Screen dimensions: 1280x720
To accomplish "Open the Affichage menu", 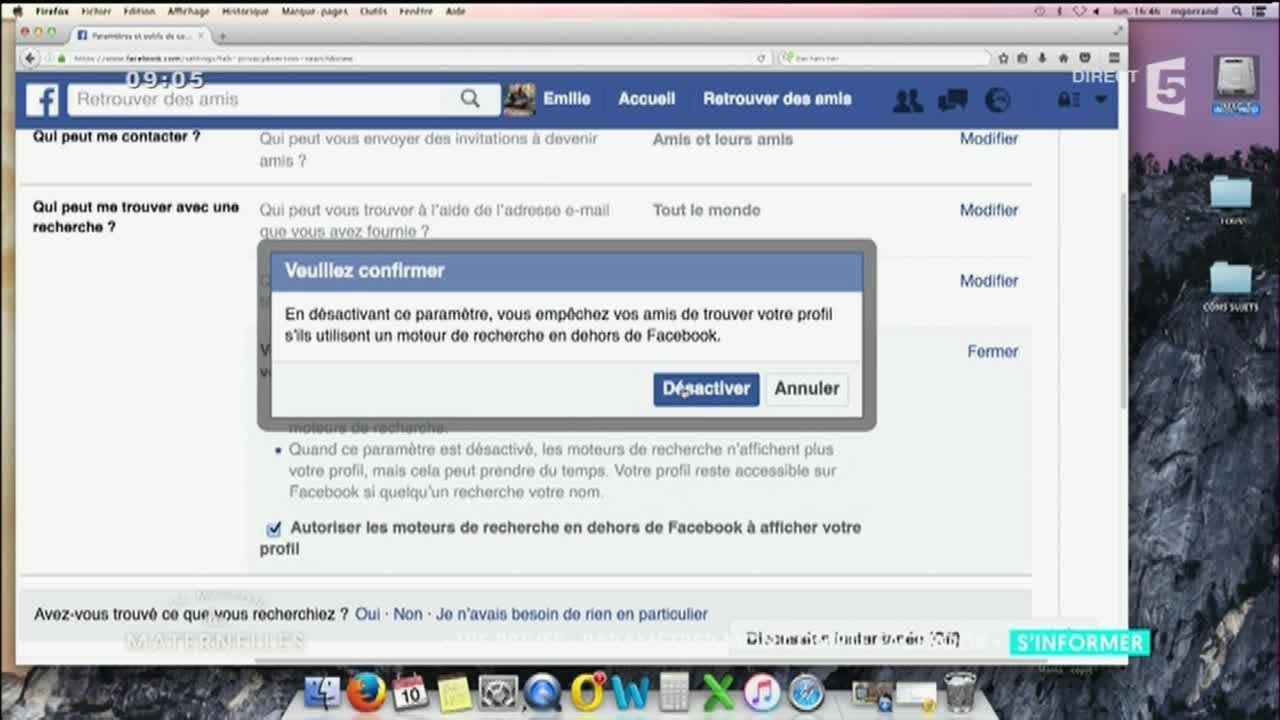I will (x=188, y=11).
